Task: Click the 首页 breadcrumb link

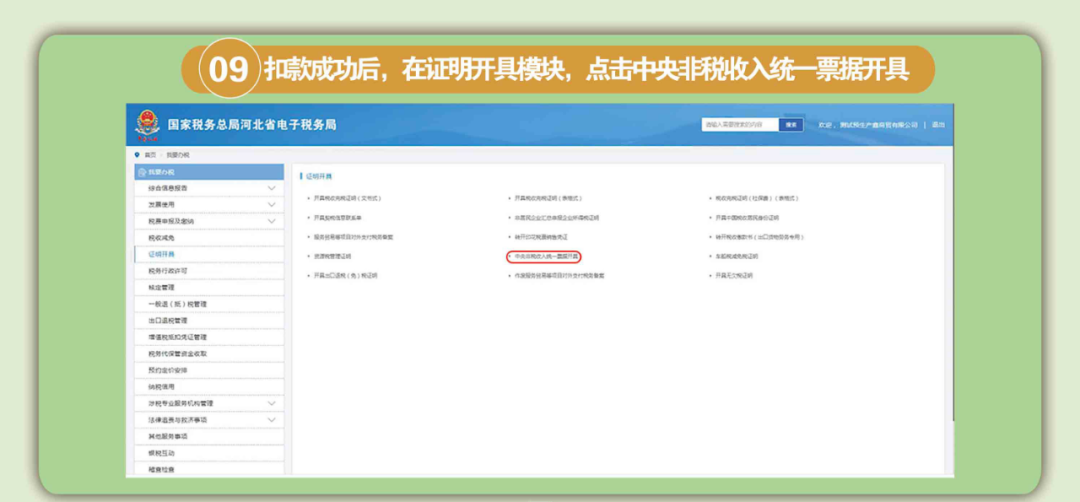Action: (x=149, y=155)
